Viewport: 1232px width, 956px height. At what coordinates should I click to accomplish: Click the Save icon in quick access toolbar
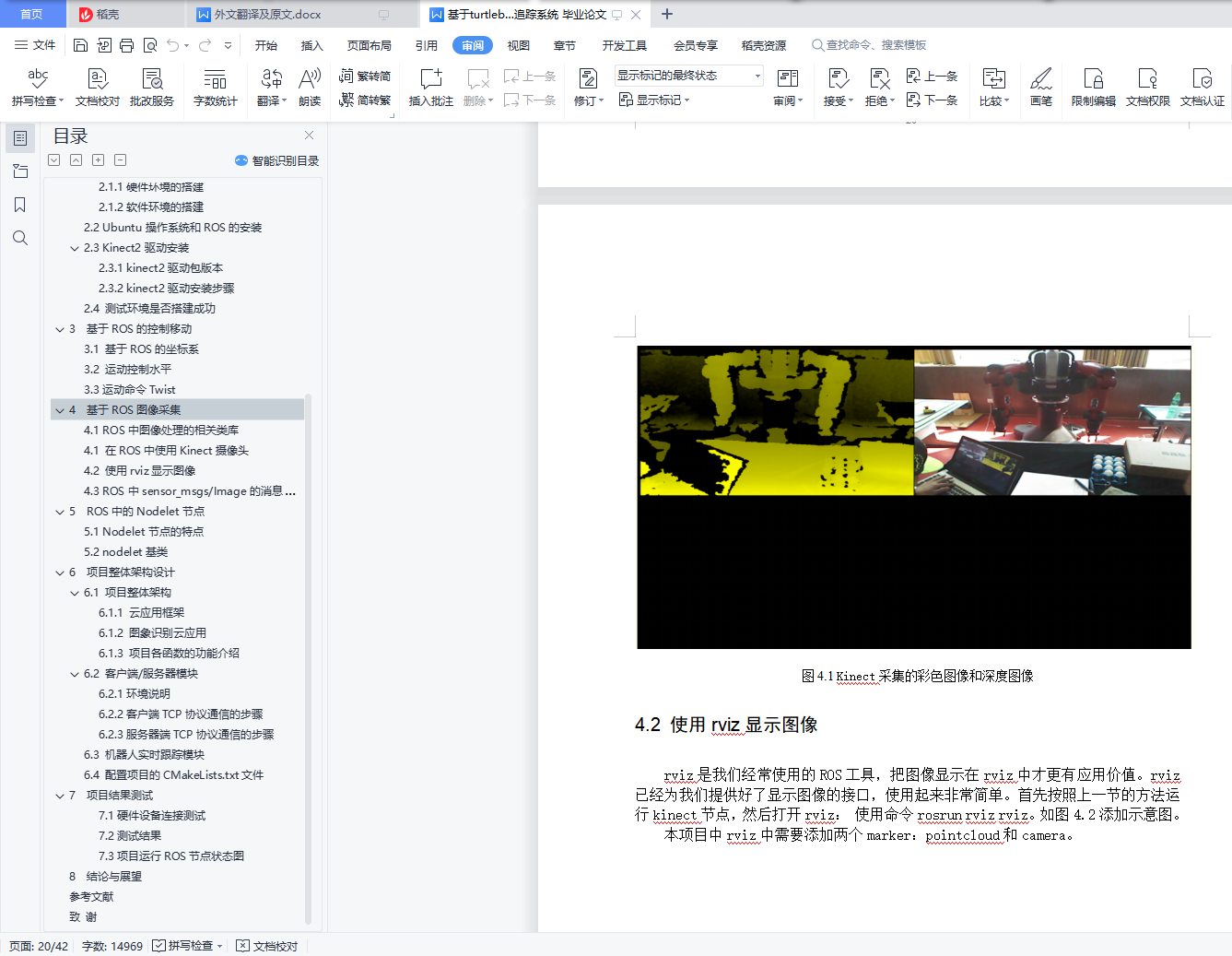(81, 45)
